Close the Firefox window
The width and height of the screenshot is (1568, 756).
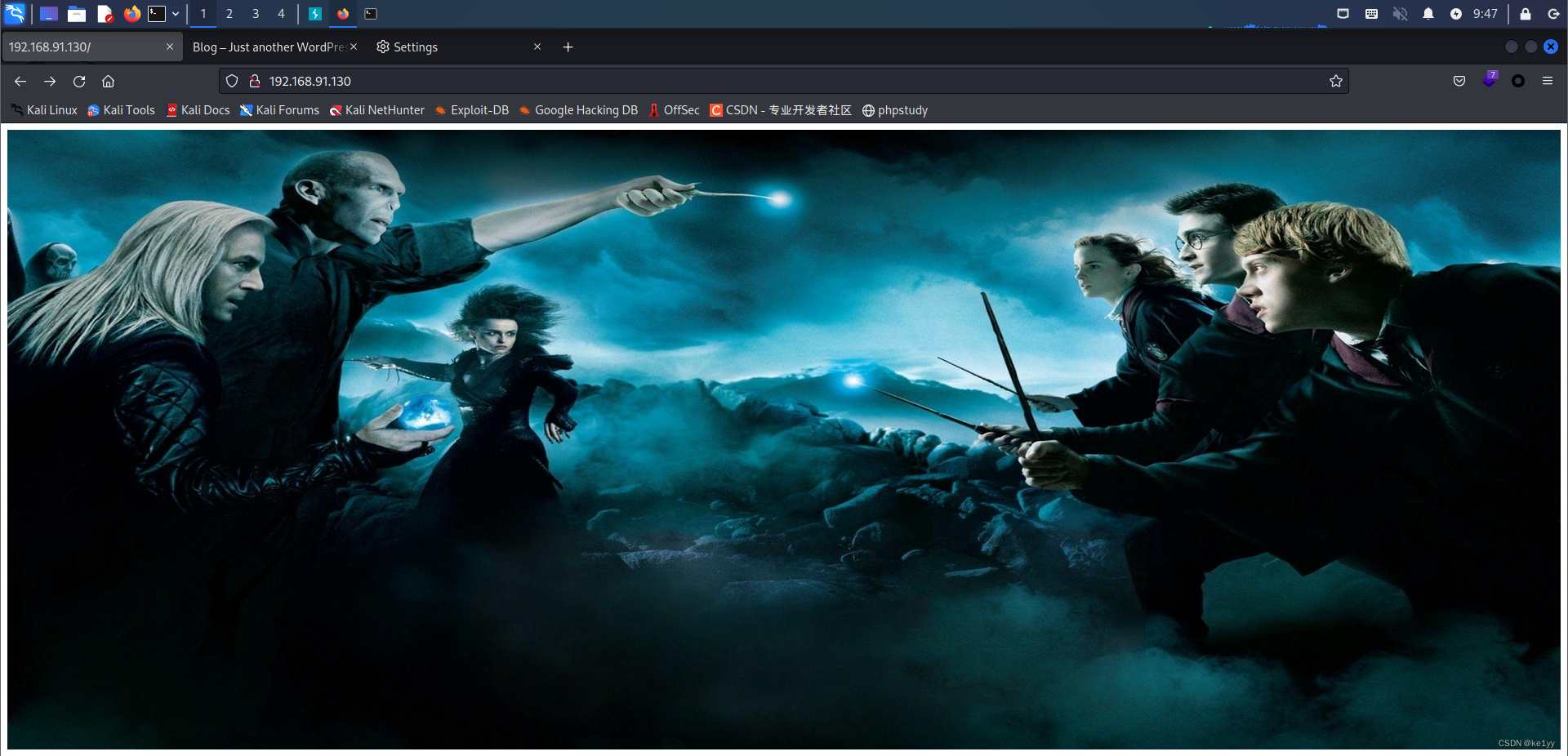[x=1551, y=47]
